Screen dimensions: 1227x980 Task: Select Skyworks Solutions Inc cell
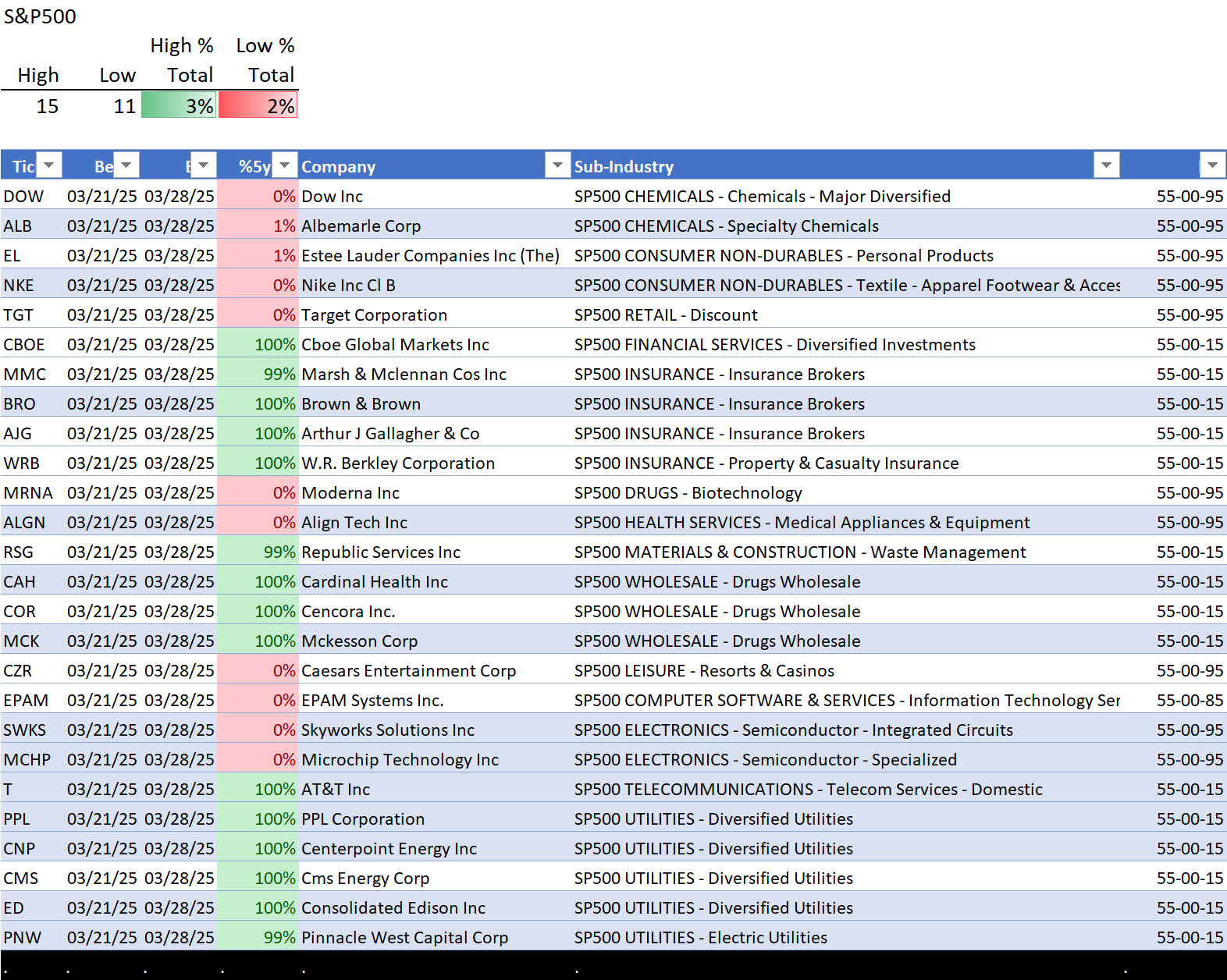coord(434,730)
